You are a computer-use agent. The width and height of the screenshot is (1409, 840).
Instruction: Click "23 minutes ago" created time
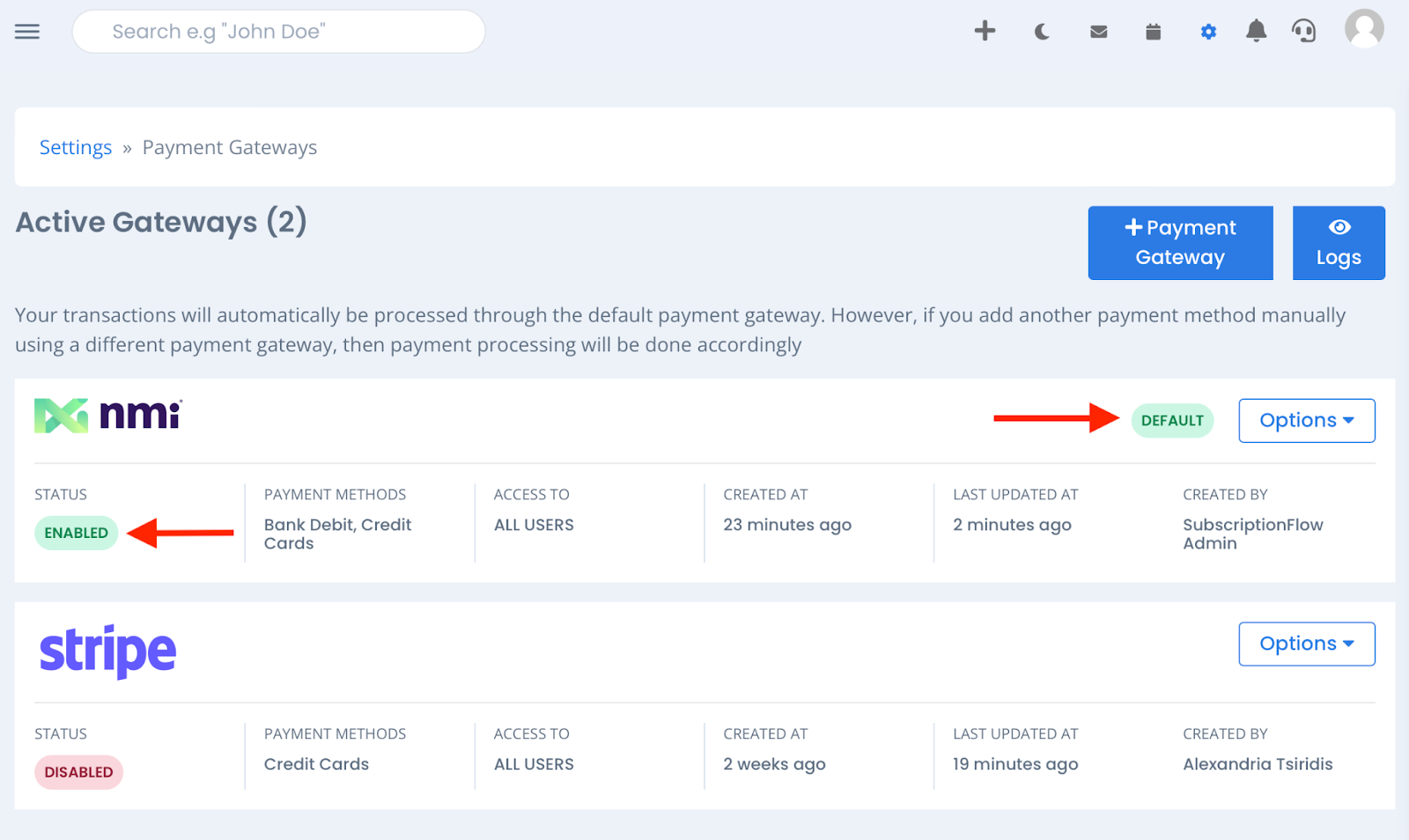click(x=787, y=525)
